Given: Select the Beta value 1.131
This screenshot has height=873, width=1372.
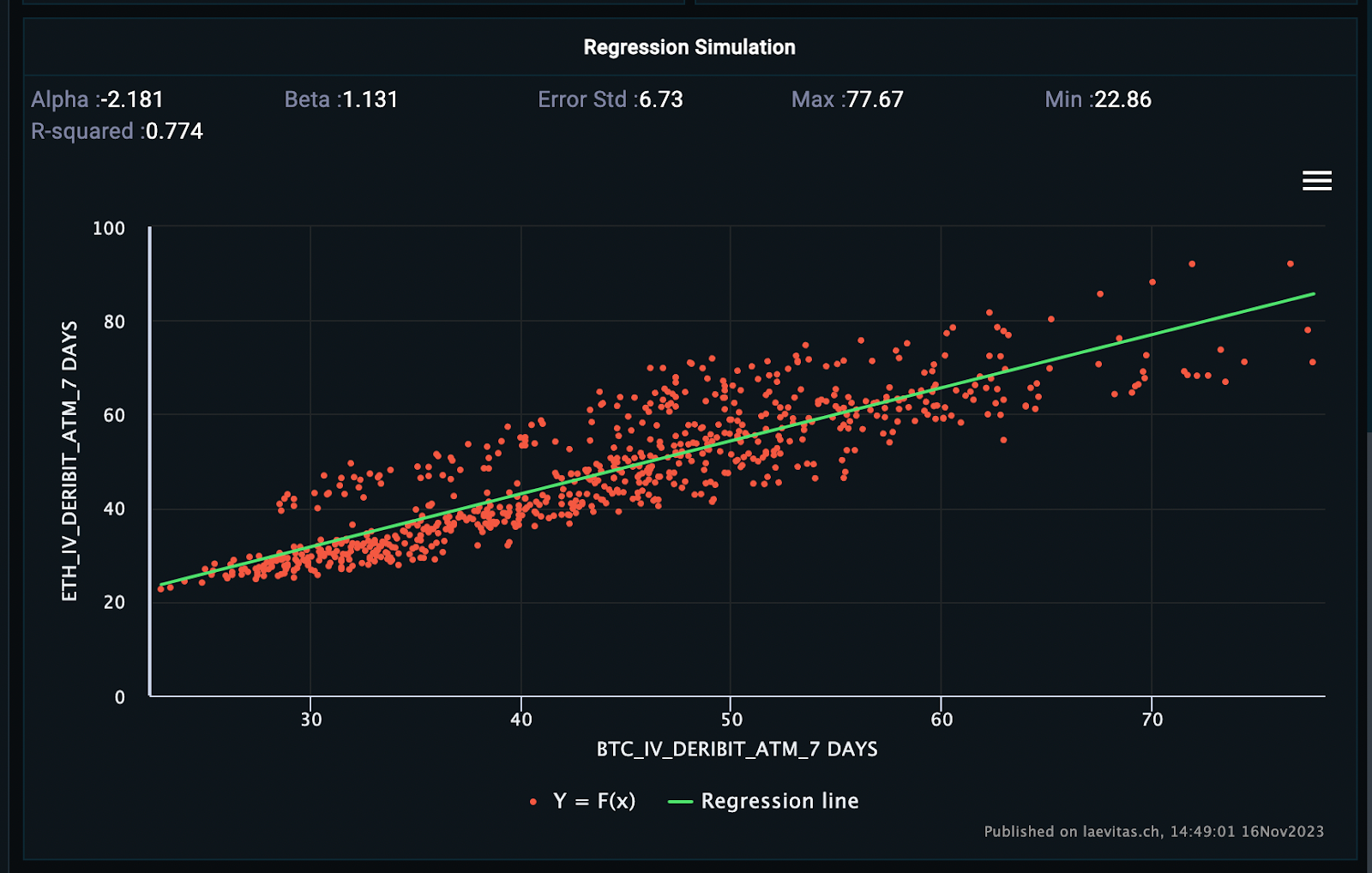Looking at the screenshot, I should [x=370, y=99].
